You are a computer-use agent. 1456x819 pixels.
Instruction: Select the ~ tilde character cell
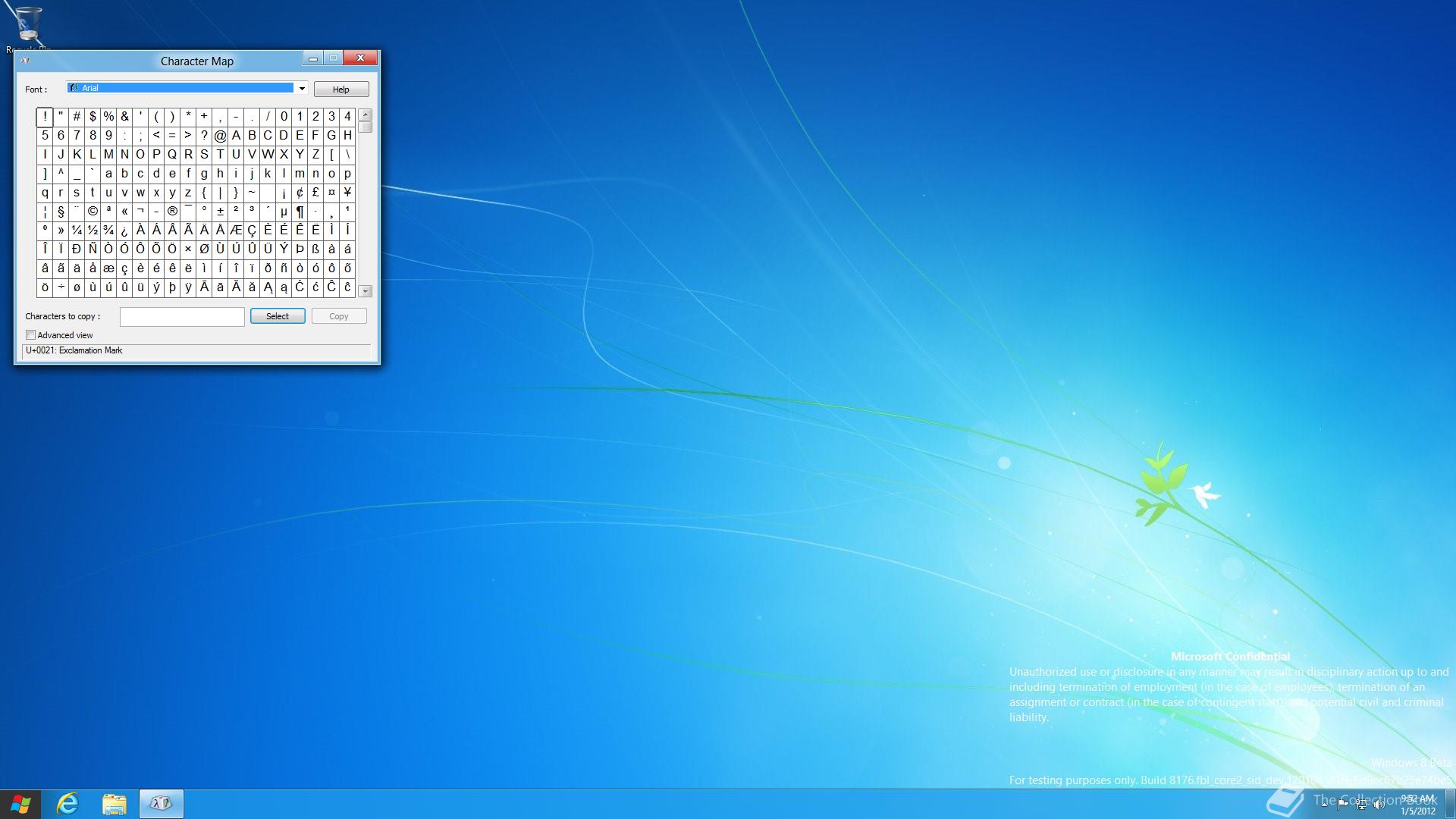coord(252,193)
